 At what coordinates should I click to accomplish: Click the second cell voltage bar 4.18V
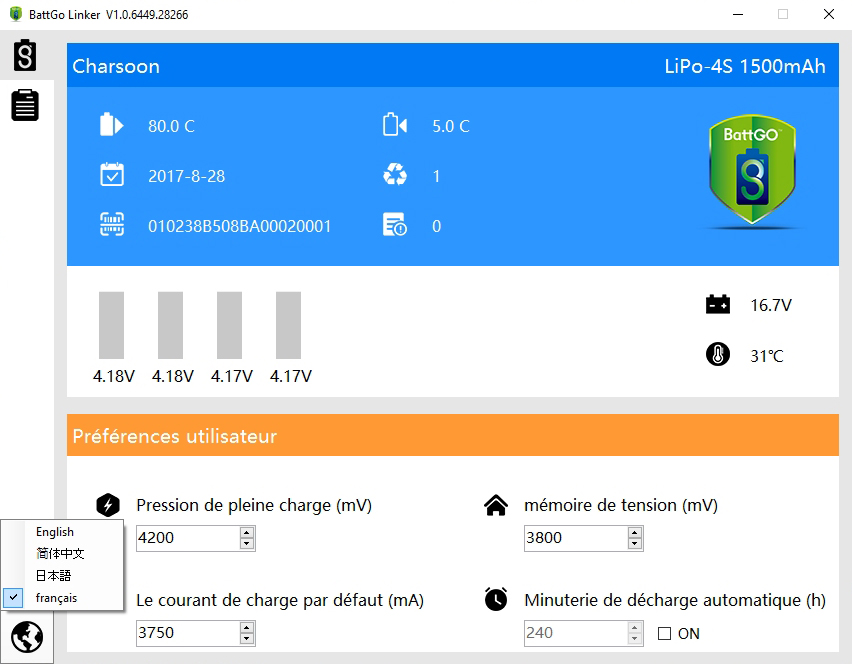tap(170, 325)
